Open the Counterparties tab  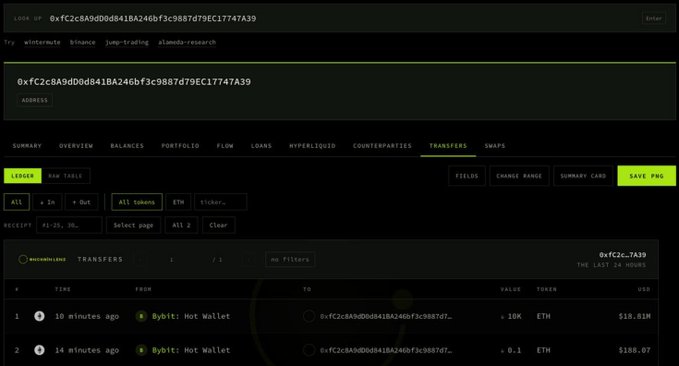click(382, 146)
